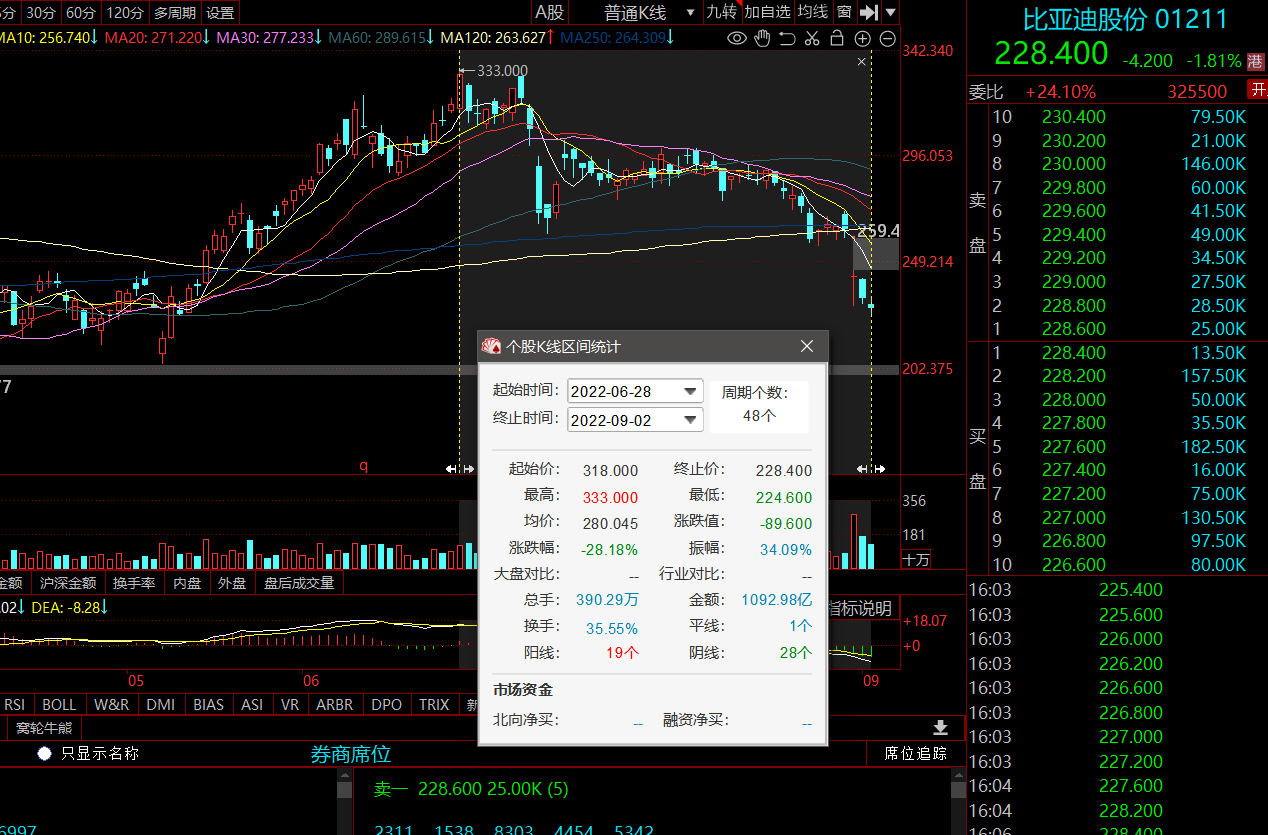This screenshot has width=1268, height=835.
Task: Select the 换手率 tab
Action: [x=133, y=583]
